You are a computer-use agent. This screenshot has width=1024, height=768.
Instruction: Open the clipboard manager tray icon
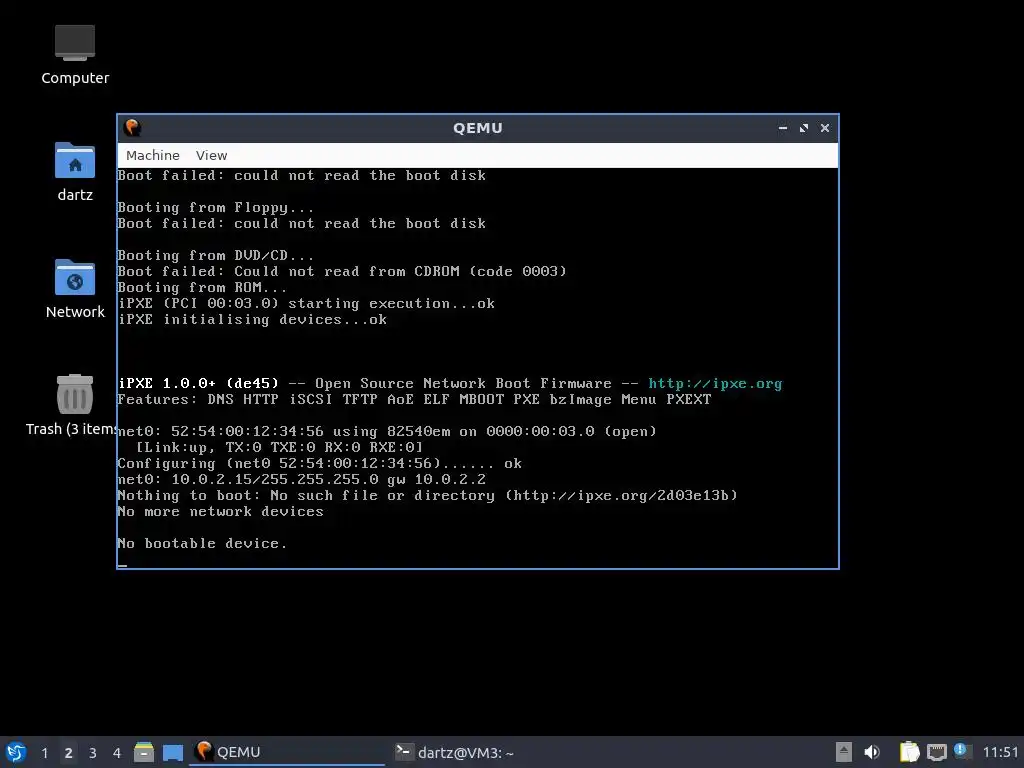(x=910, y=752)
